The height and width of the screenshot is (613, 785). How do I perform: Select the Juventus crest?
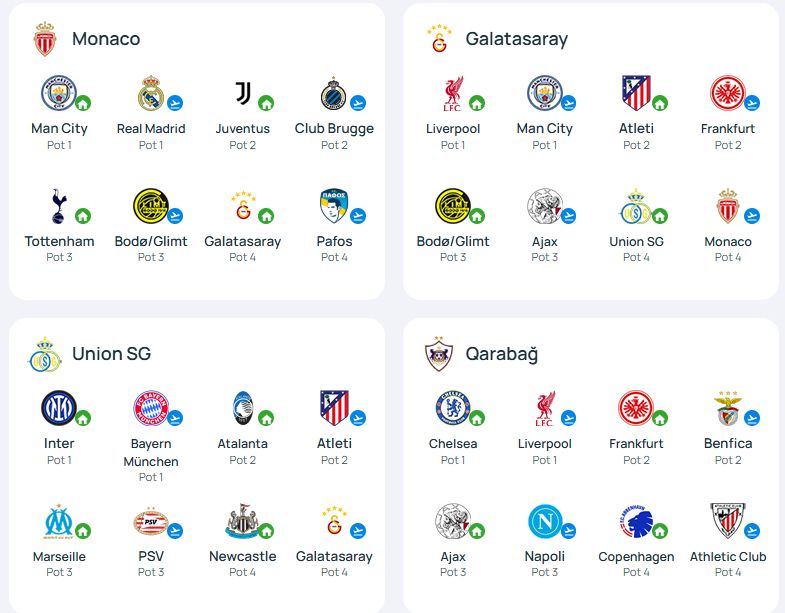coord(241,93)
